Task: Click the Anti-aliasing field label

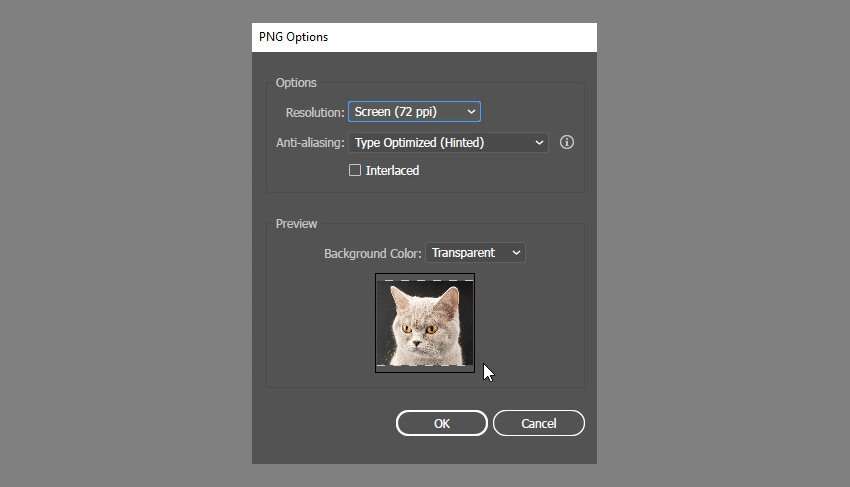Action: [310, 143]
